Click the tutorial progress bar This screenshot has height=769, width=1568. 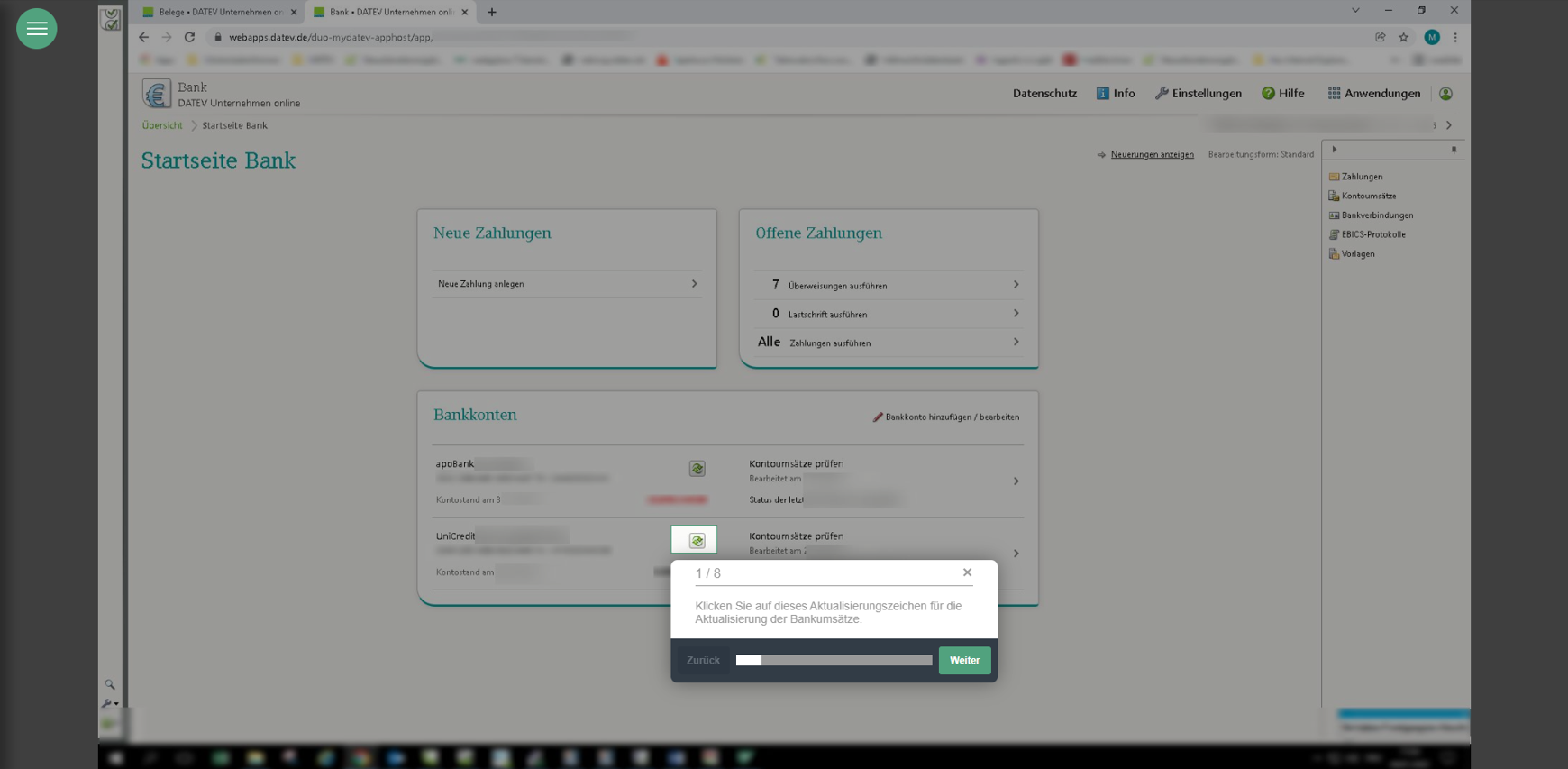(x=834, y=661)
